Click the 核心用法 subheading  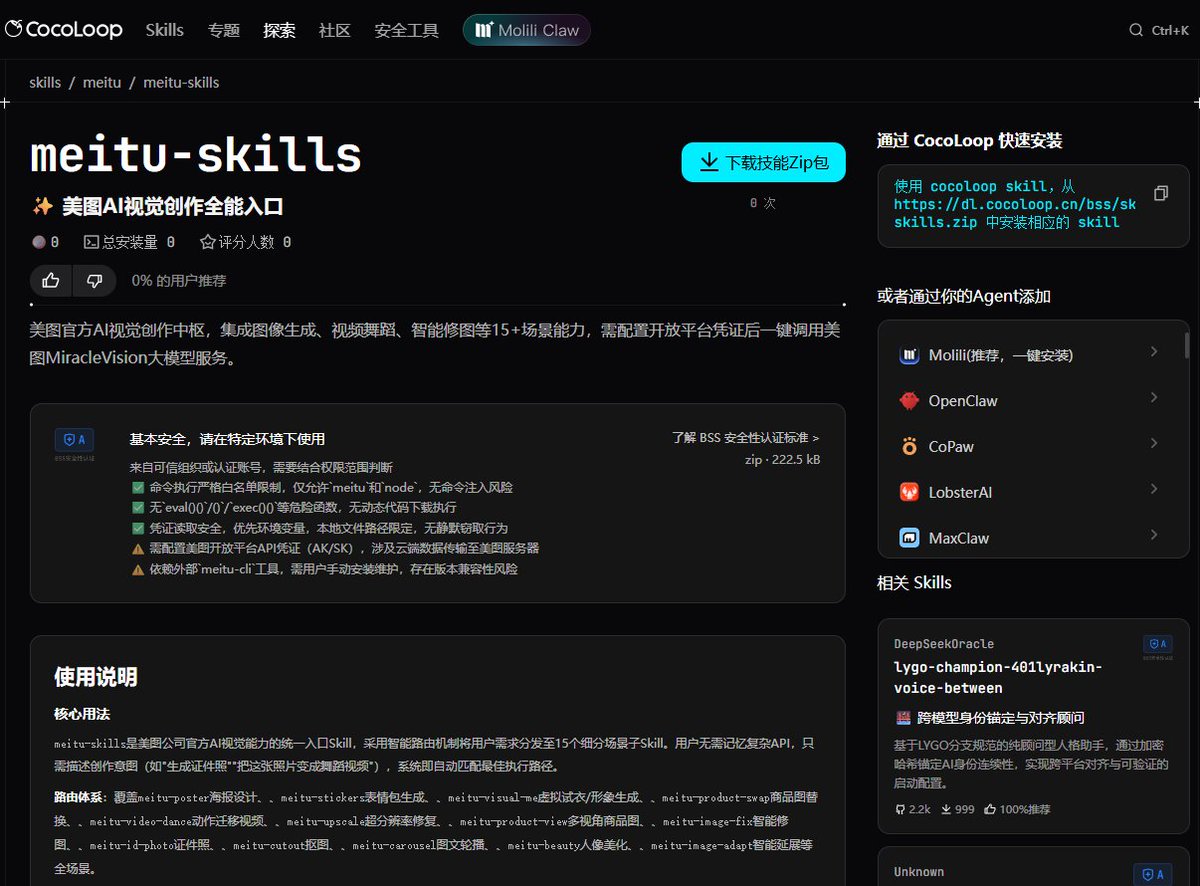[x=82, y=714]
